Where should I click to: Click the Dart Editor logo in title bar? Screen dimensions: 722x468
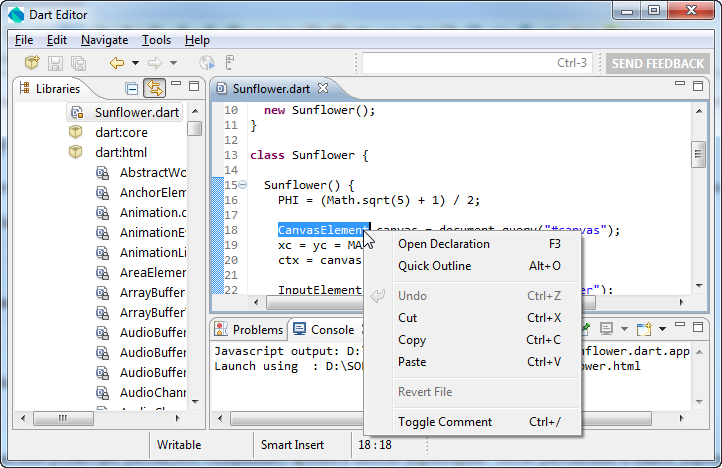[16, 15]
